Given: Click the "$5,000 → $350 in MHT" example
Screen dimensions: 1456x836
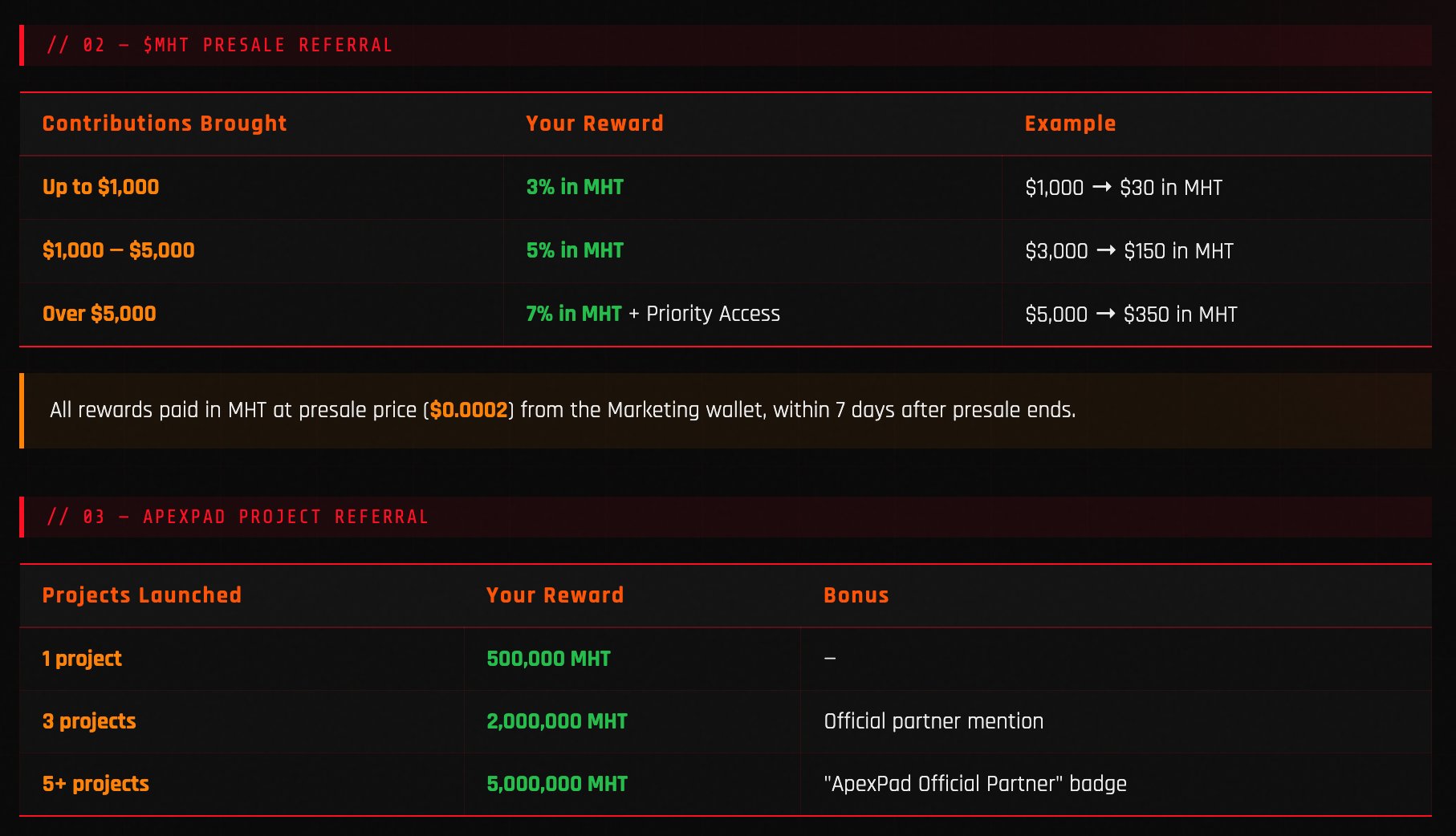Looking at the screenshot, I should point(1131,315).
